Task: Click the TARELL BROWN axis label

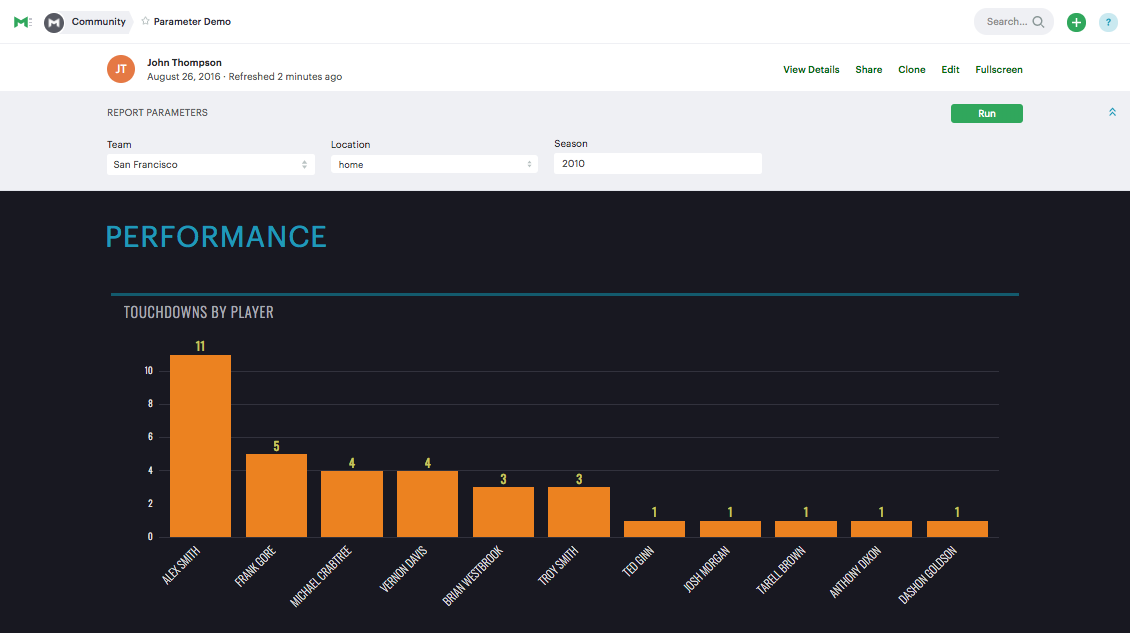Action: tap(780, 570)
